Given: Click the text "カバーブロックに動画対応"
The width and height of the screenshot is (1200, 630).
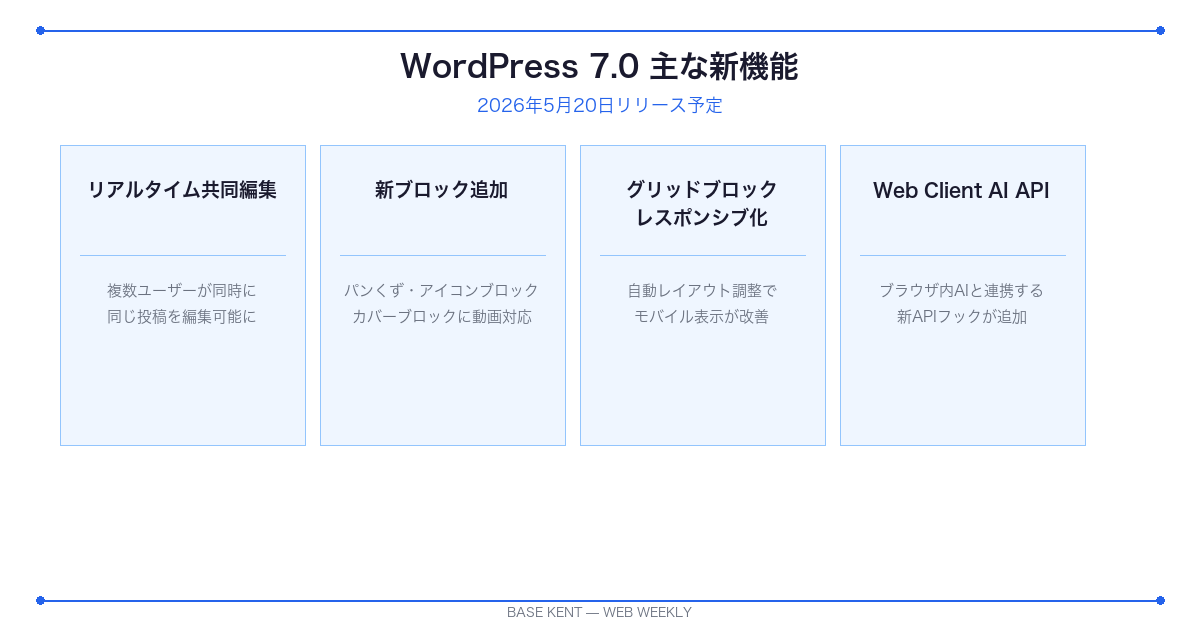Looking at the screenshot, I should point(442,316).
